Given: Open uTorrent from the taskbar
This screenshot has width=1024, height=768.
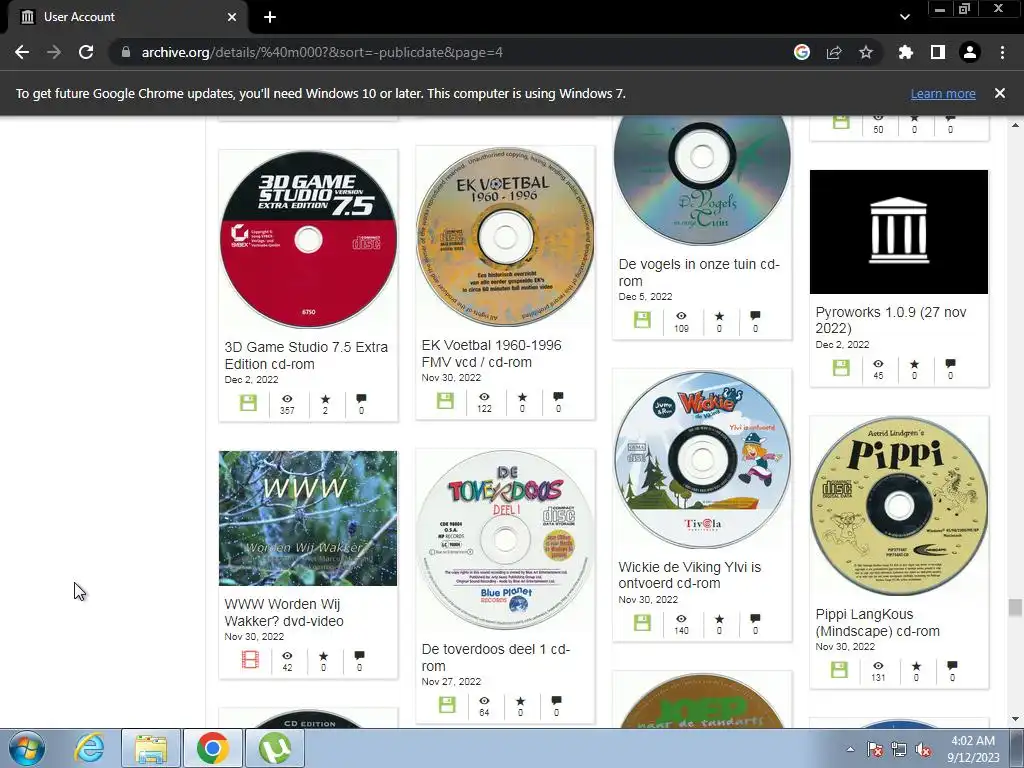Looking at the screenshot, I should pos(274,748).
